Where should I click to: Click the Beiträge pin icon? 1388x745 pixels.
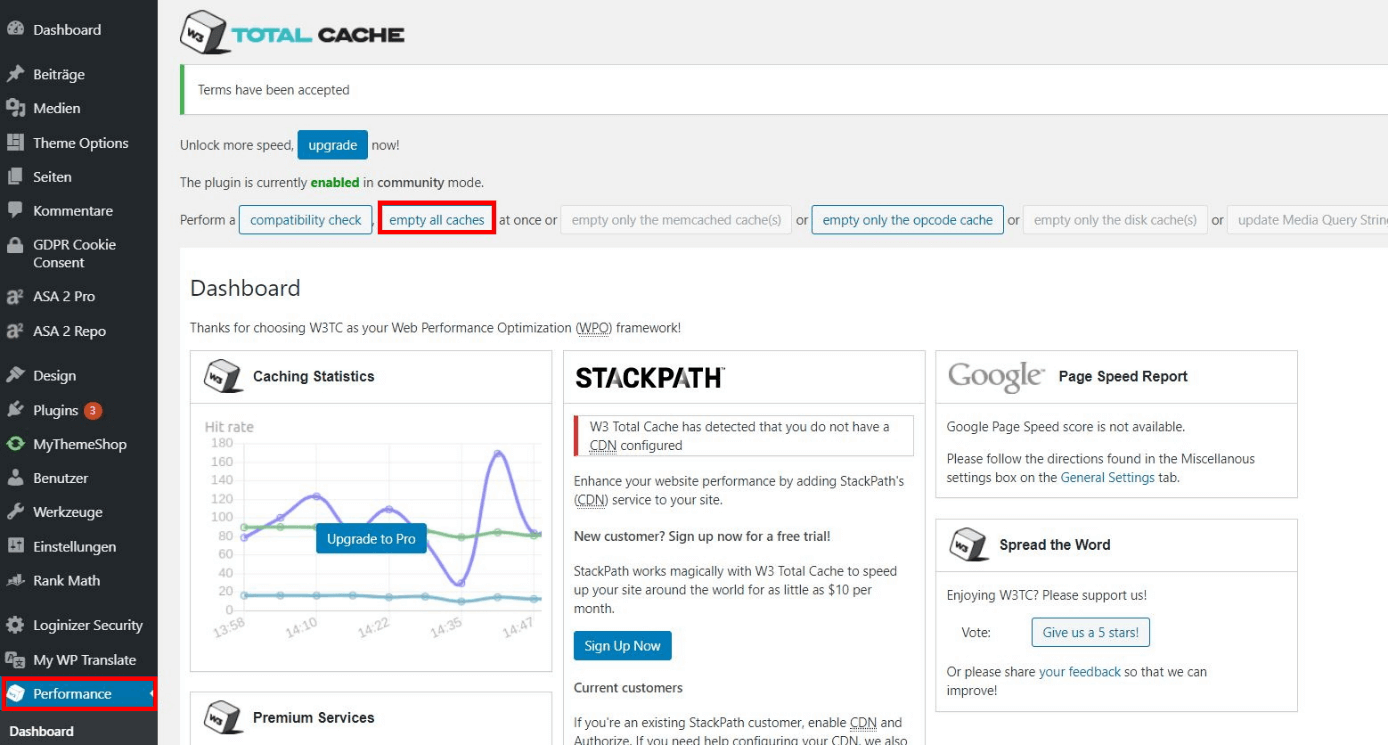[x=15, y=74]
